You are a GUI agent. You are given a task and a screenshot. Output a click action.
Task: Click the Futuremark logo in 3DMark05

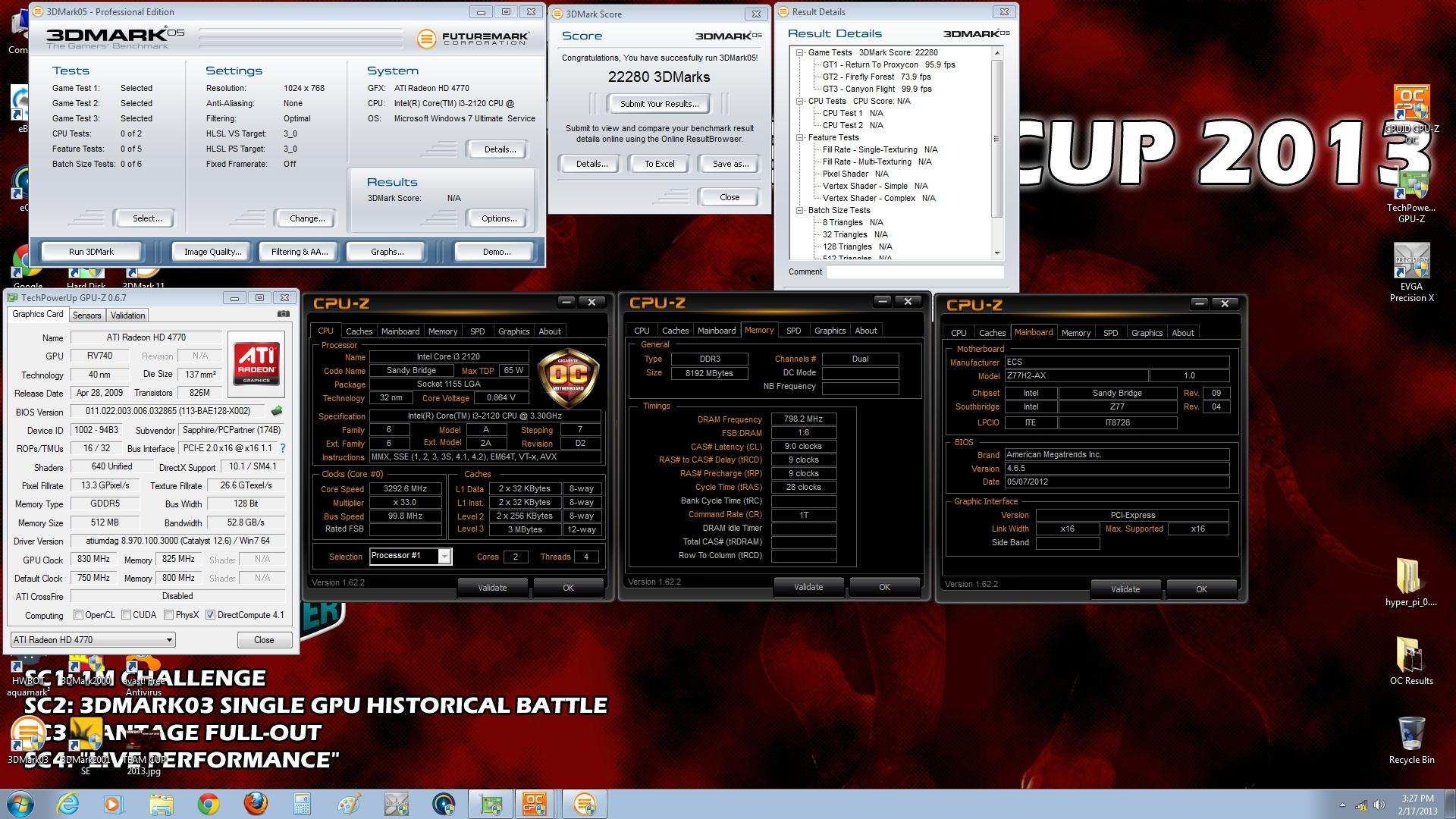pyautogui.click(x=473, y=38)
